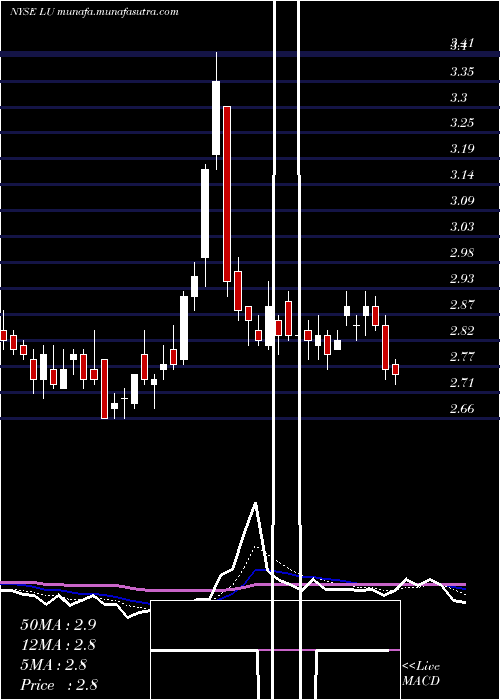Select the 50MA : 2.9 legend text
This screenshot has height=700, width=500.
click(58, 625)
